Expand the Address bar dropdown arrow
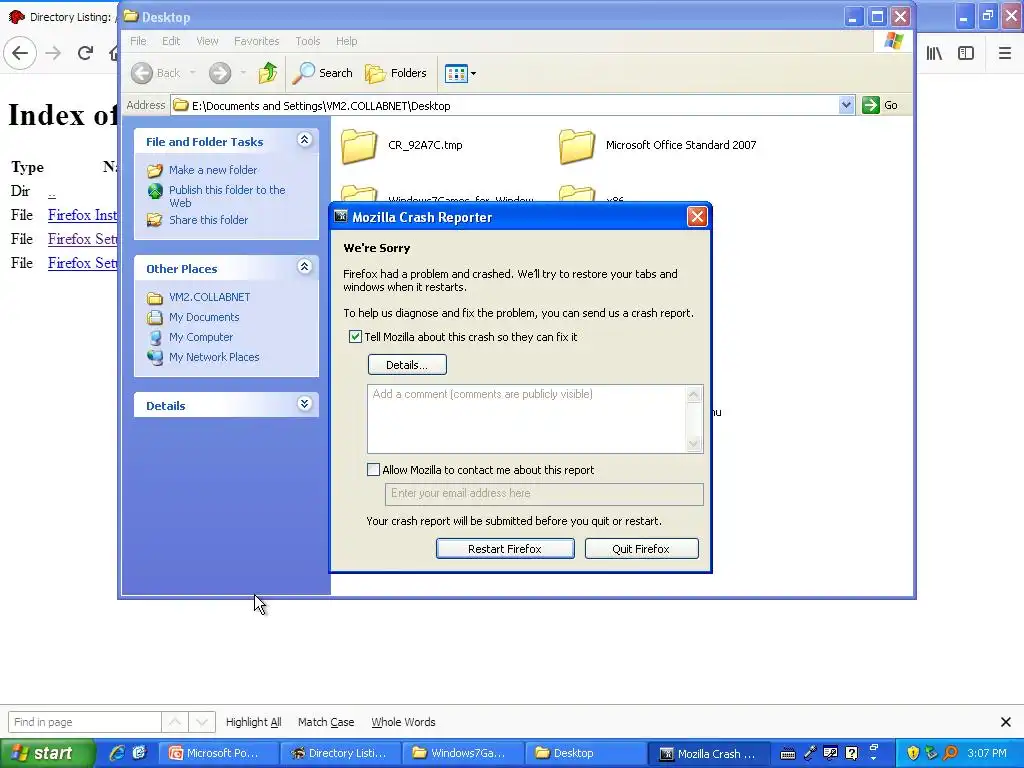 coord(846,105)
